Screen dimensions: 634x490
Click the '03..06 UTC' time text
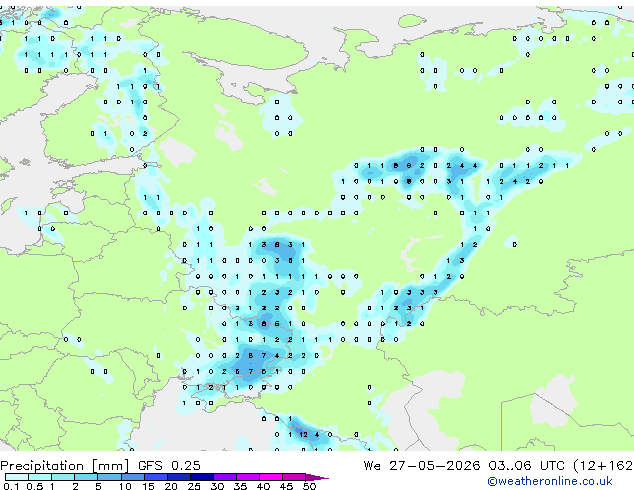pyautogui.click(x=526, y=466)
